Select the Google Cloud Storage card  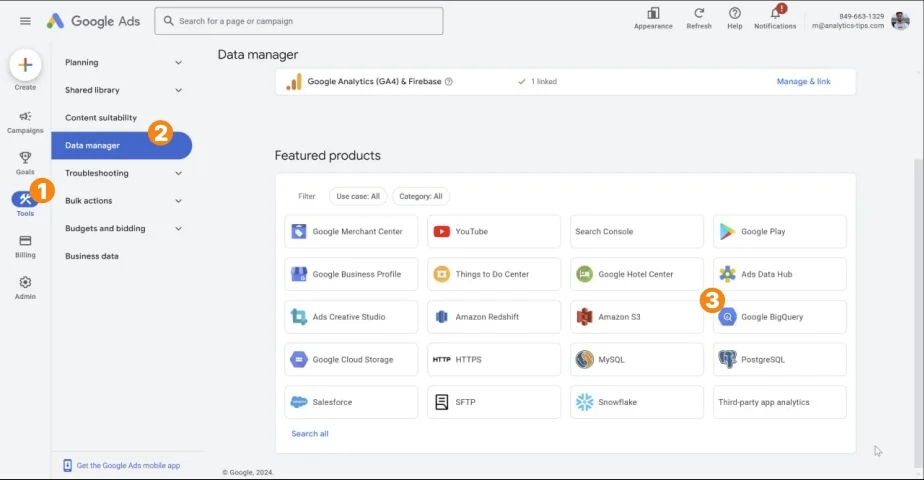[x=351, y=359]
